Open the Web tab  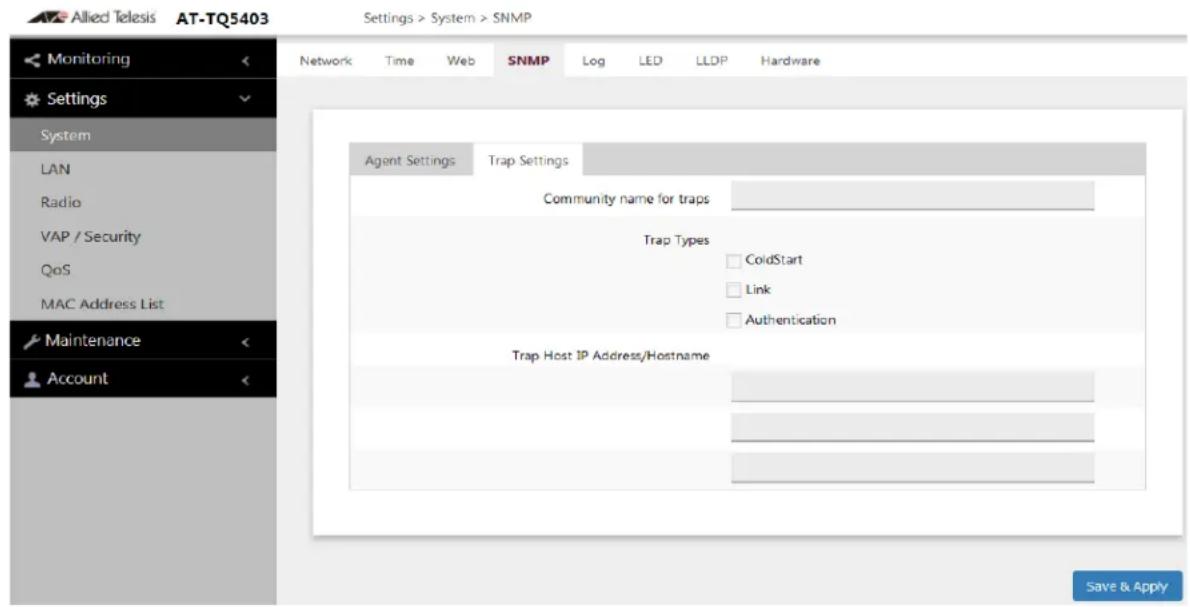461,61
